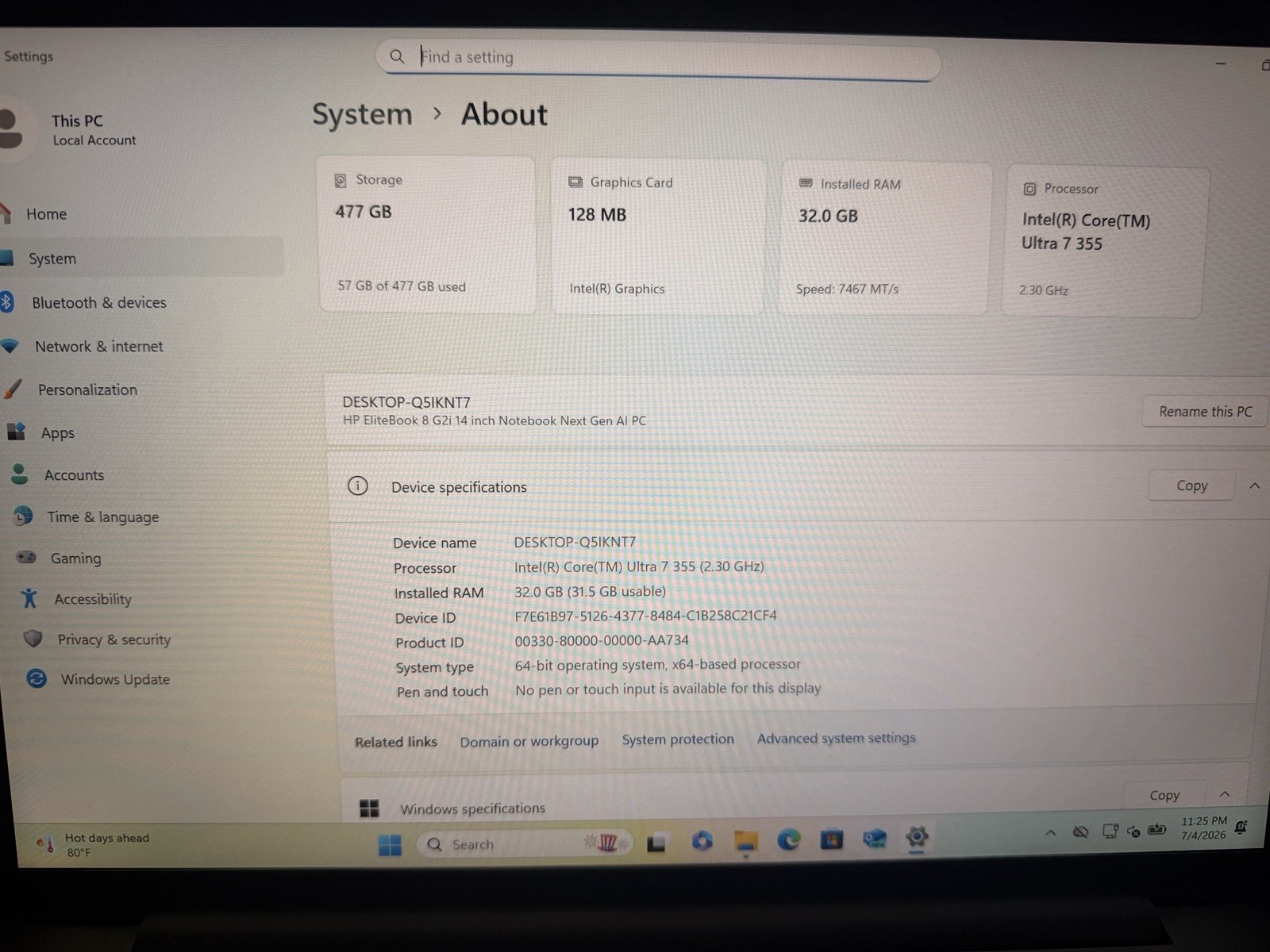The height and width of the screenshot is (952, 1270).
Task: Open the System protection link
Action: pos(678,739)
